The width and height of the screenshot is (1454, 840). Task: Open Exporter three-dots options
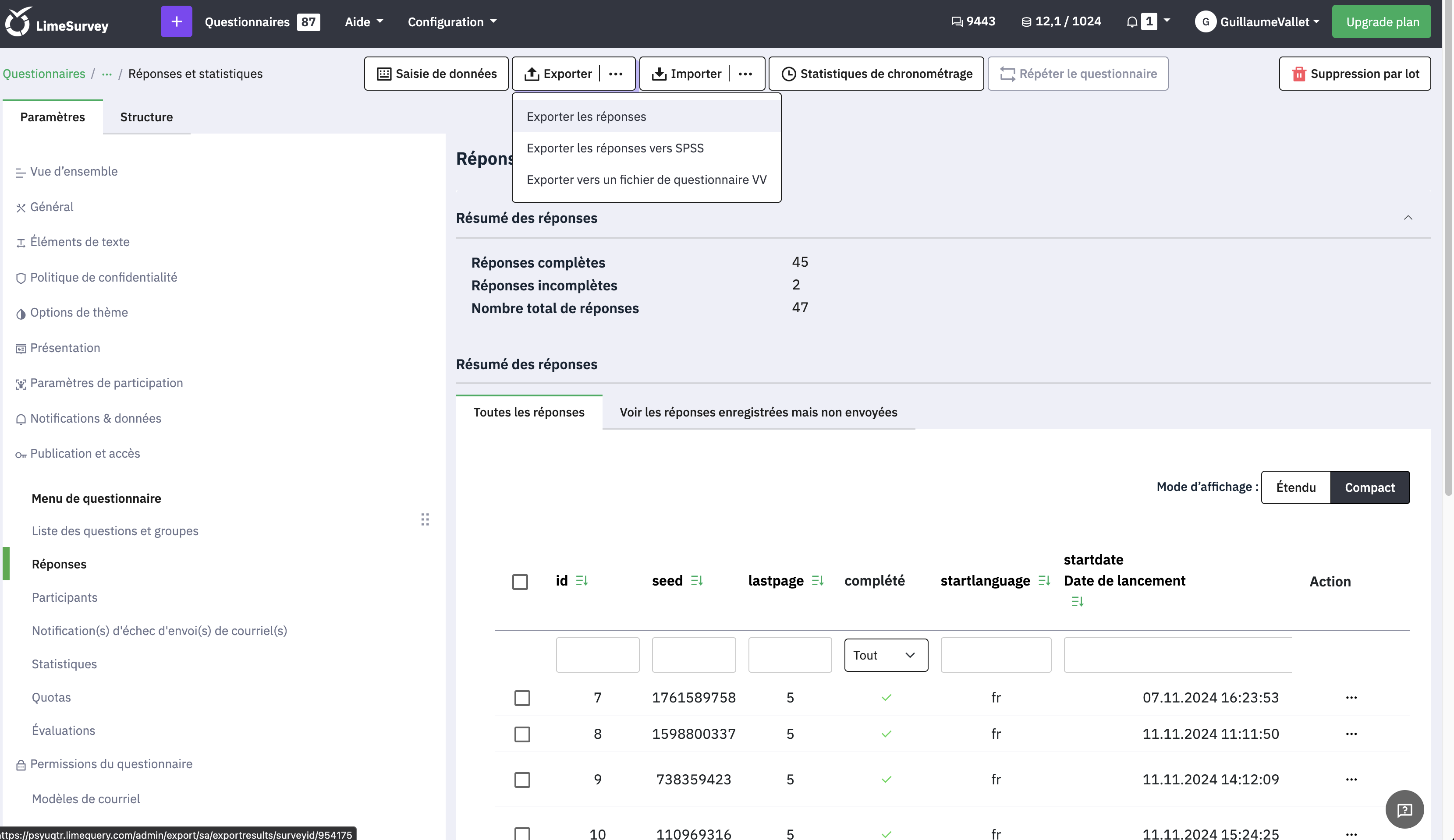616,74
